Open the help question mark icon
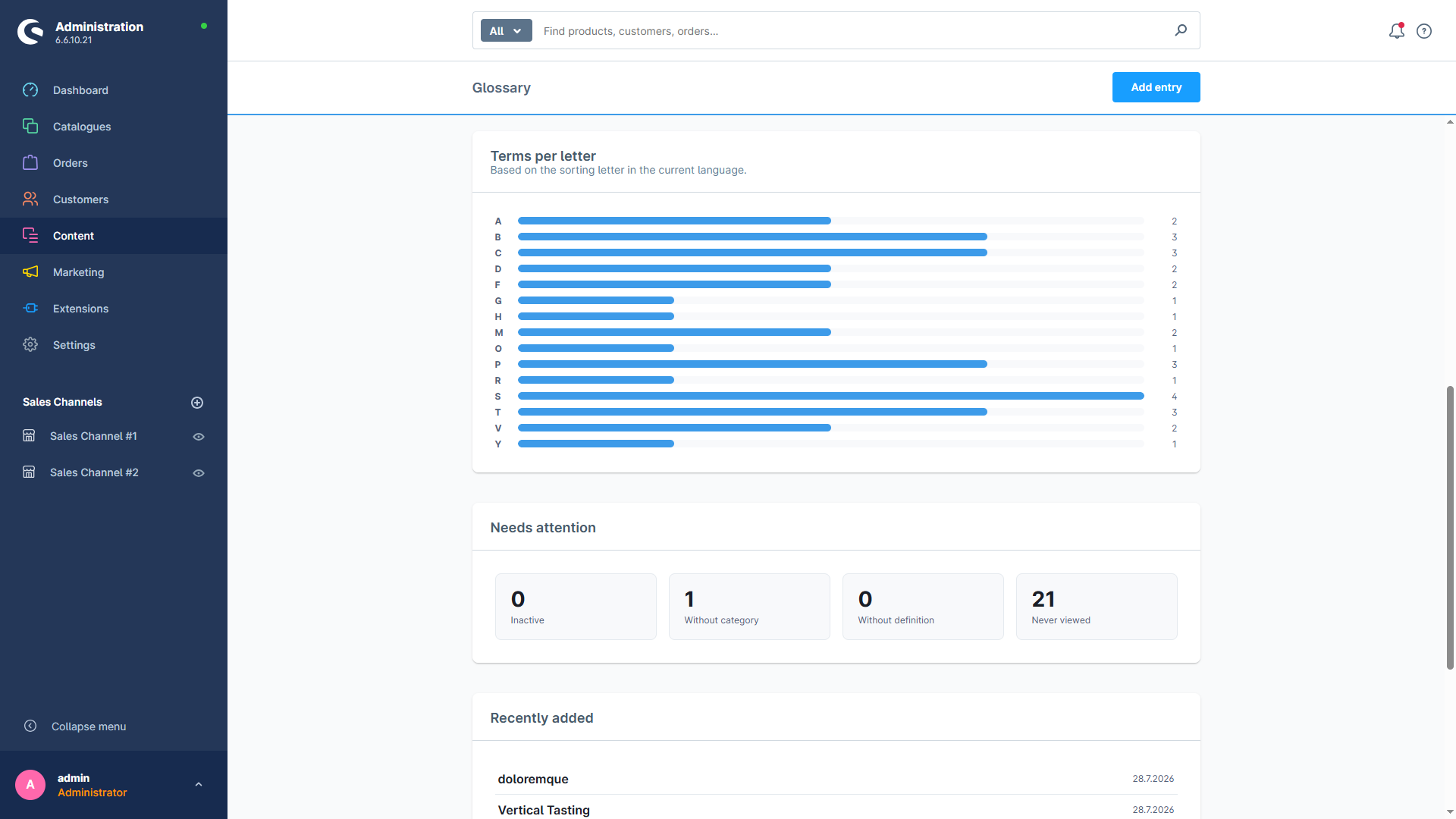Screen dimensions: 1456x819 1424,31
